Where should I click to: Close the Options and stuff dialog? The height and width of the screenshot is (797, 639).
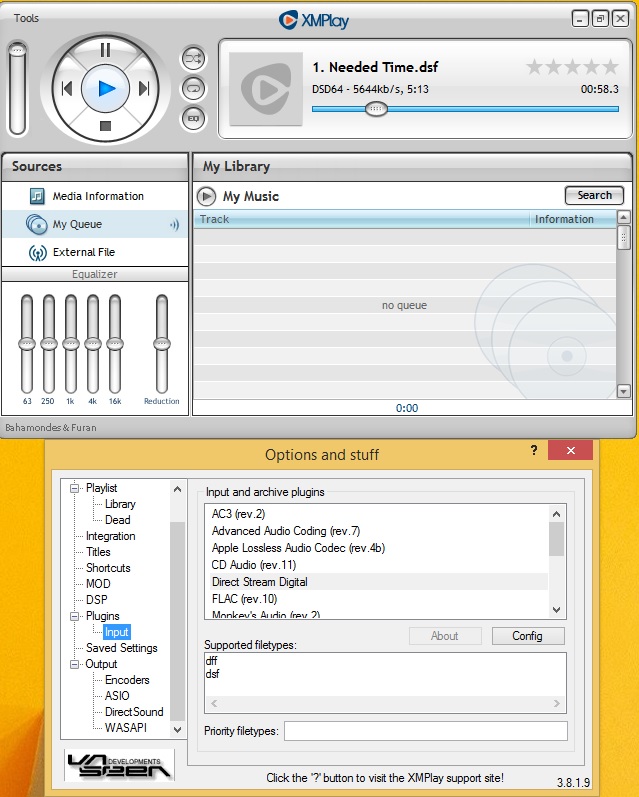pos(570,450)
